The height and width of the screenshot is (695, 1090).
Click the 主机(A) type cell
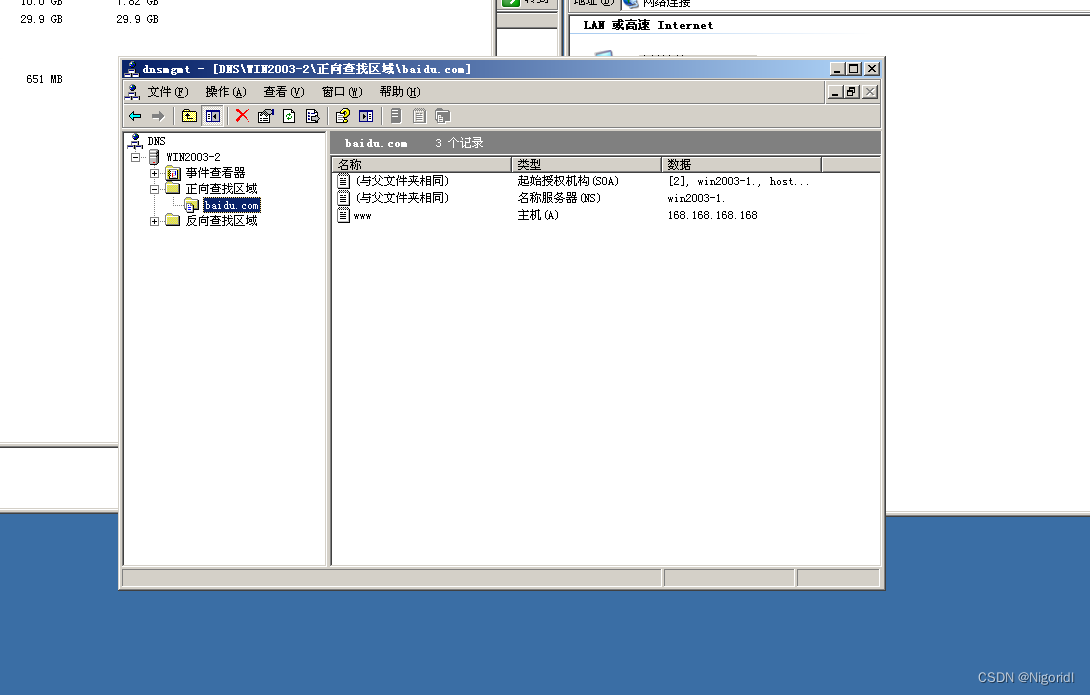pos(538,215)
